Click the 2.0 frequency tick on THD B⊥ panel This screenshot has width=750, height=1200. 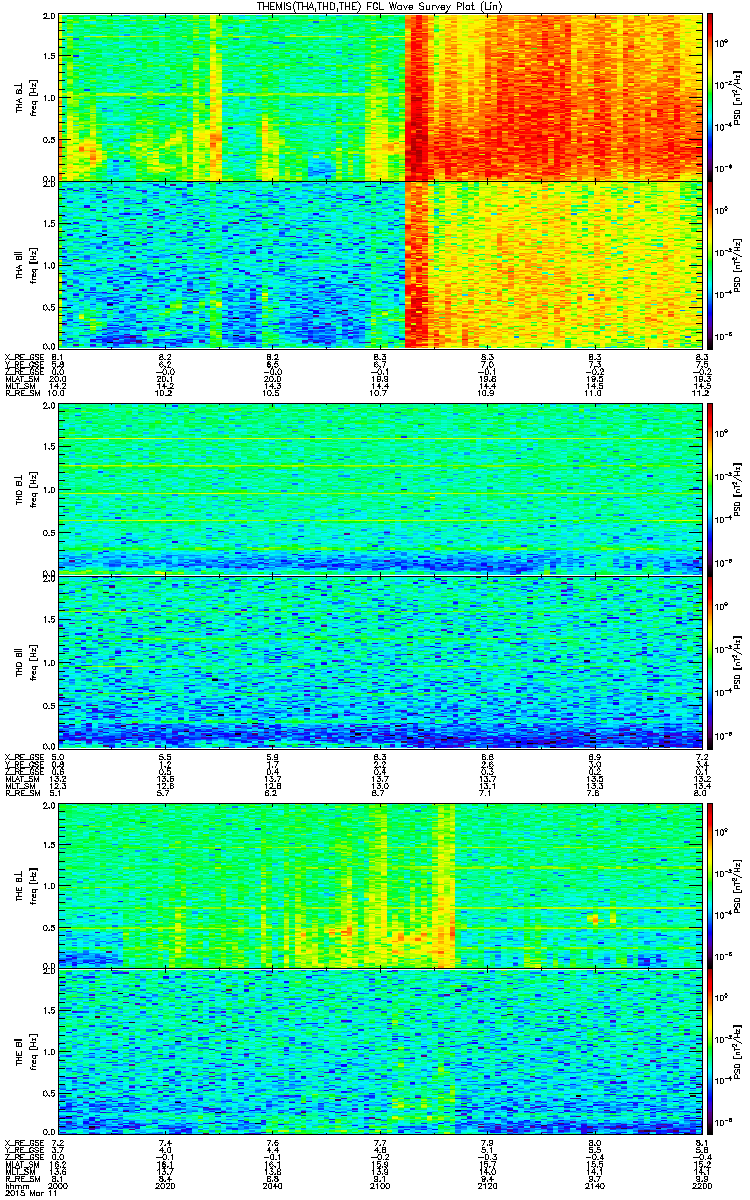coord(49,408)
